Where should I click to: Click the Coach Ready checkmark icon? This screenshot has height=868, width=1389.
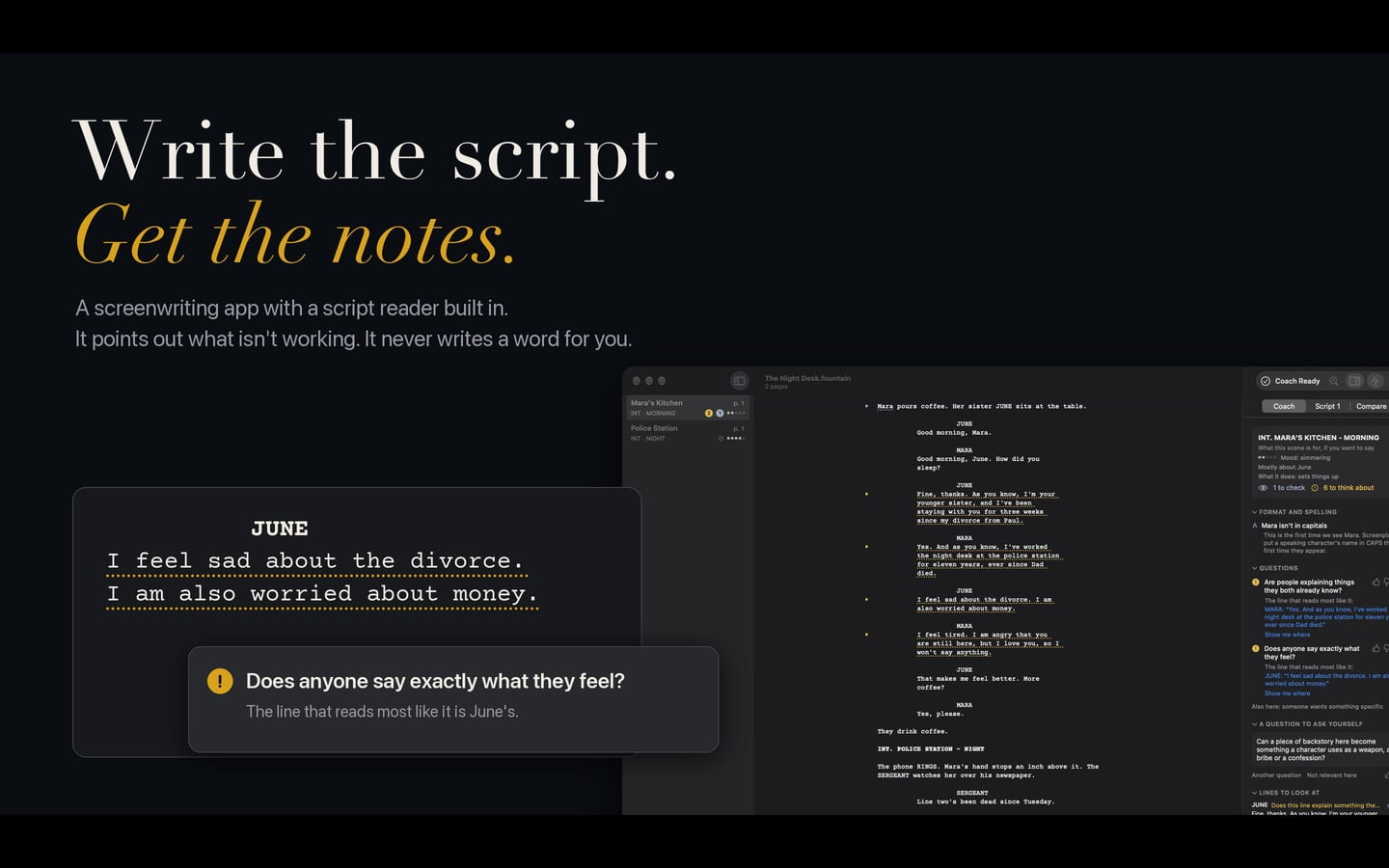pos(1266,381)
